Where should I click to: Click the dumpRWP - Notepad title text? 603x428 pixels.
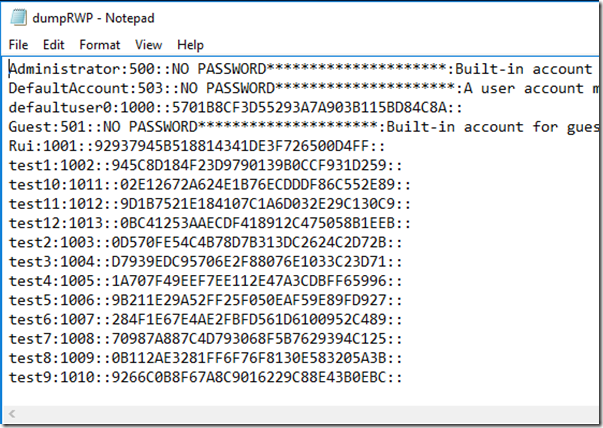point(93,18)
